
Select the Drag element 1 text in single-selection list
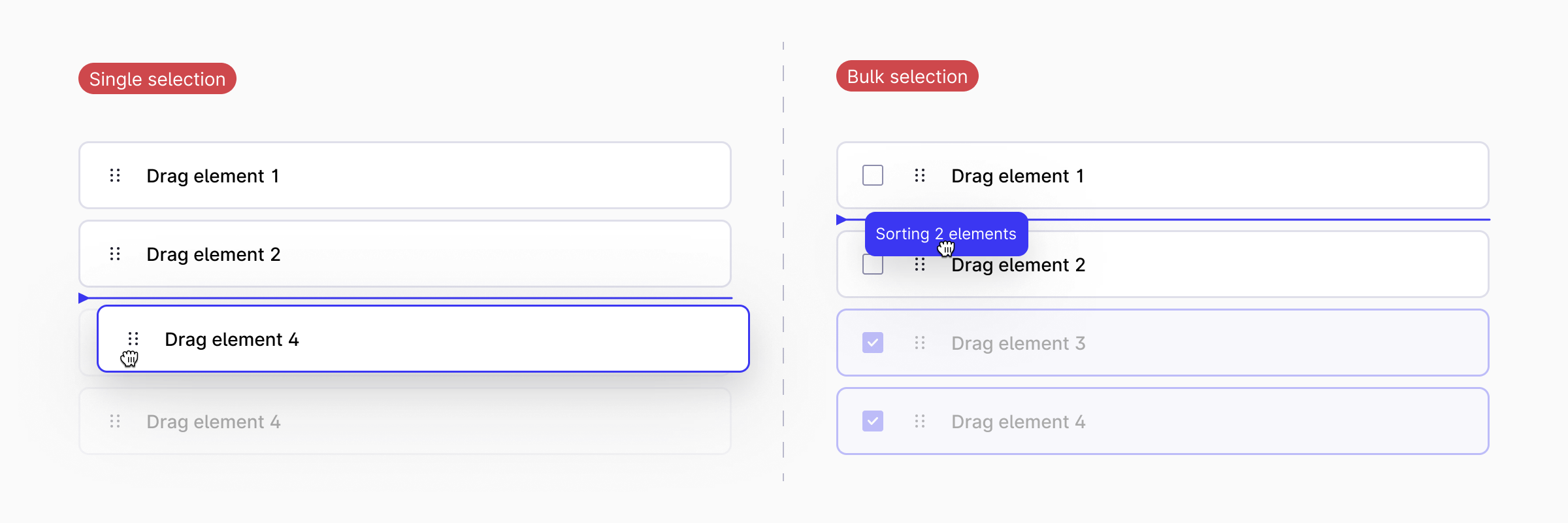click(212, 176)
